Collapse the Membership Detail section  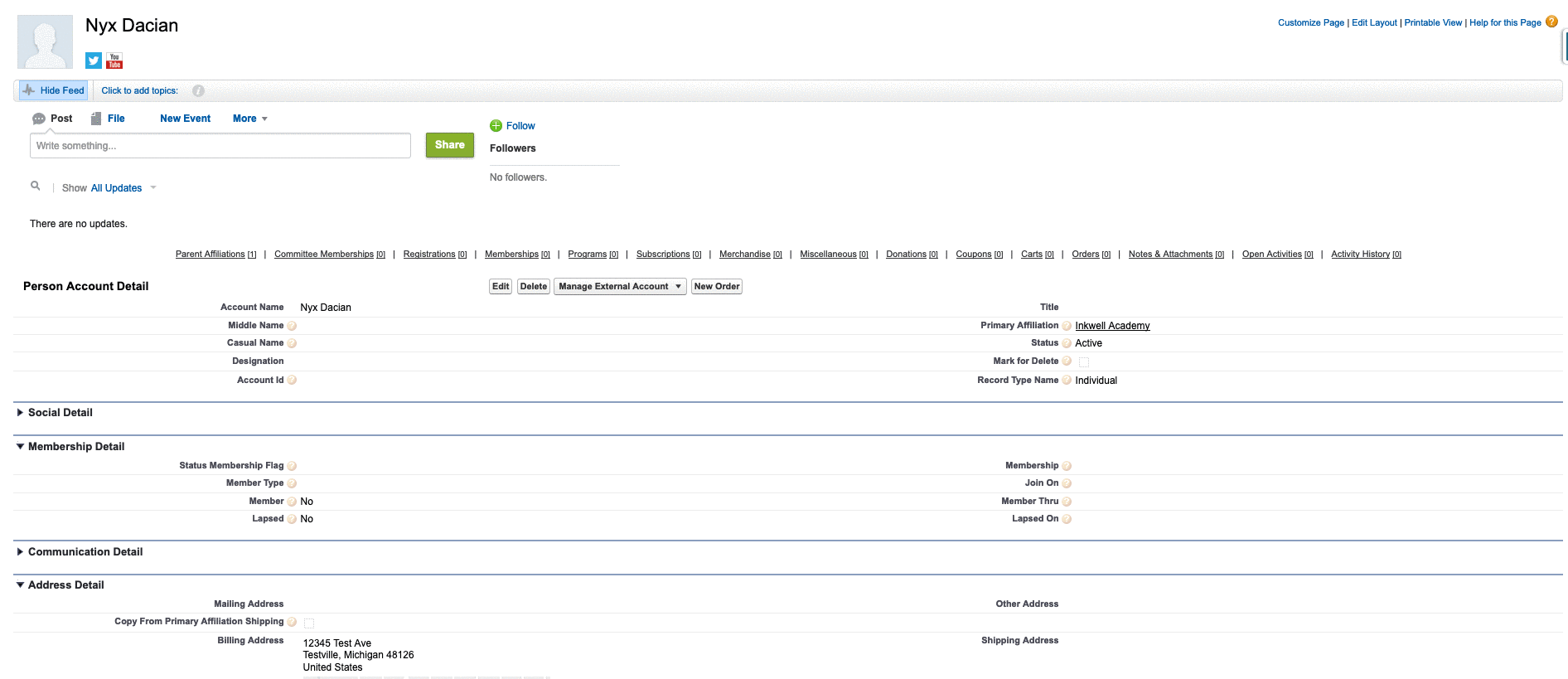tap(21, 447)
